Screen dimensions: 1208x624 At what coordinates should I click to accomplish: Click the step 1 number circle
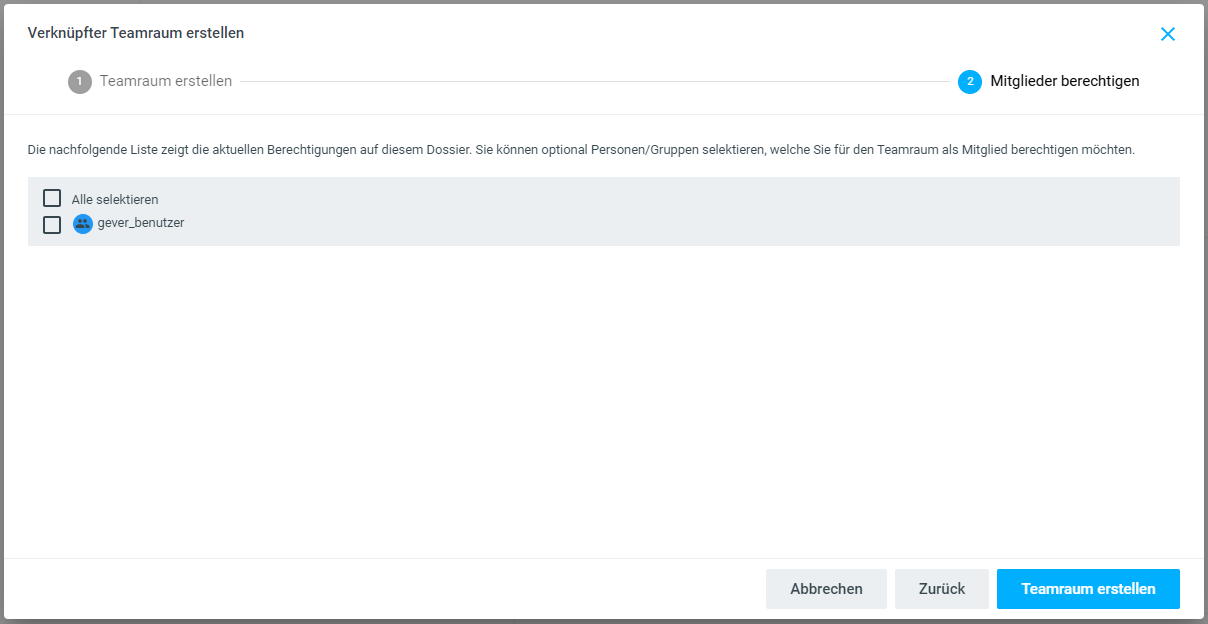tap(79, 82)
